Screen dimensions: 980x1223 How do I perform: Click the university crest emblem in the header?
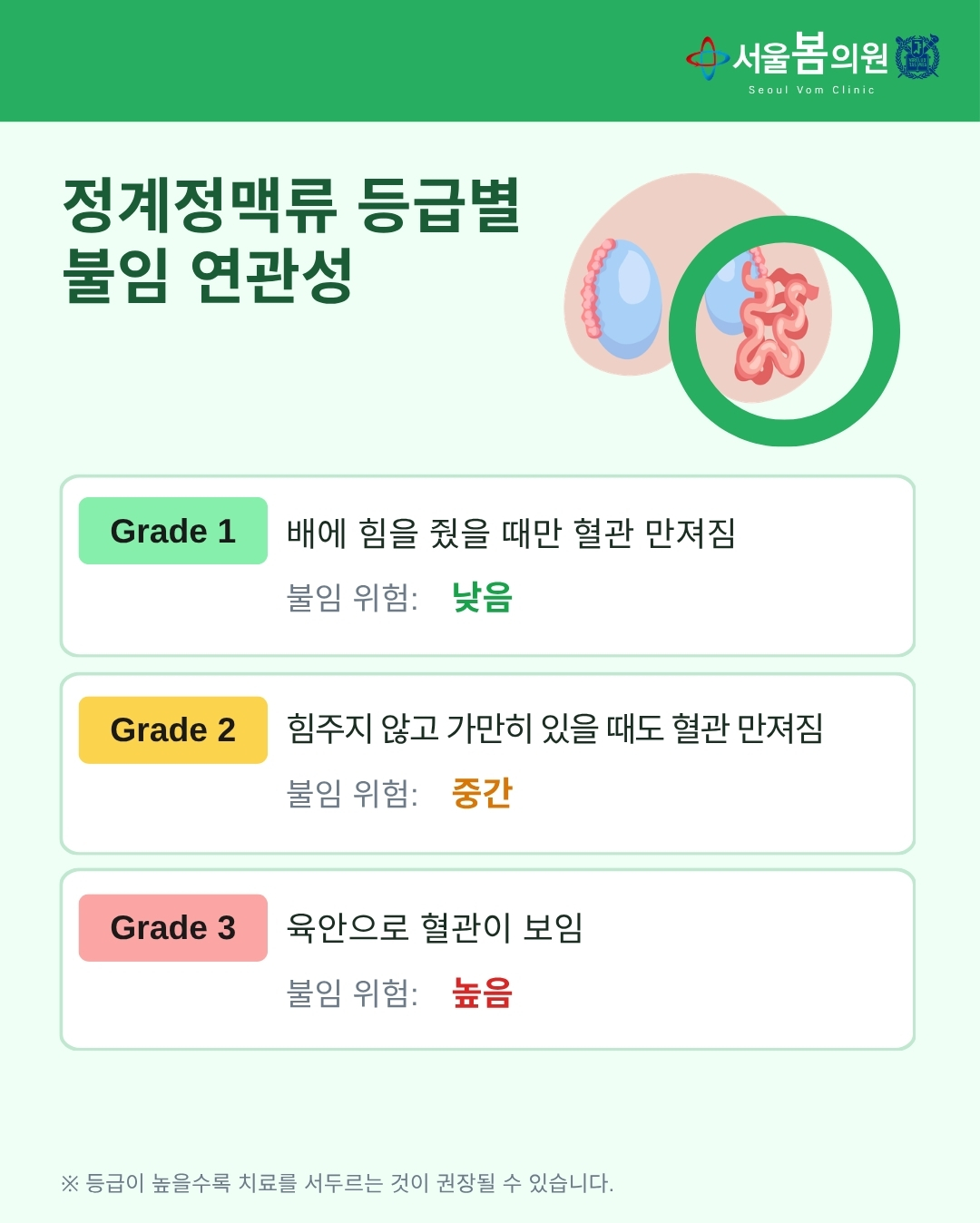tap(917, 56)
